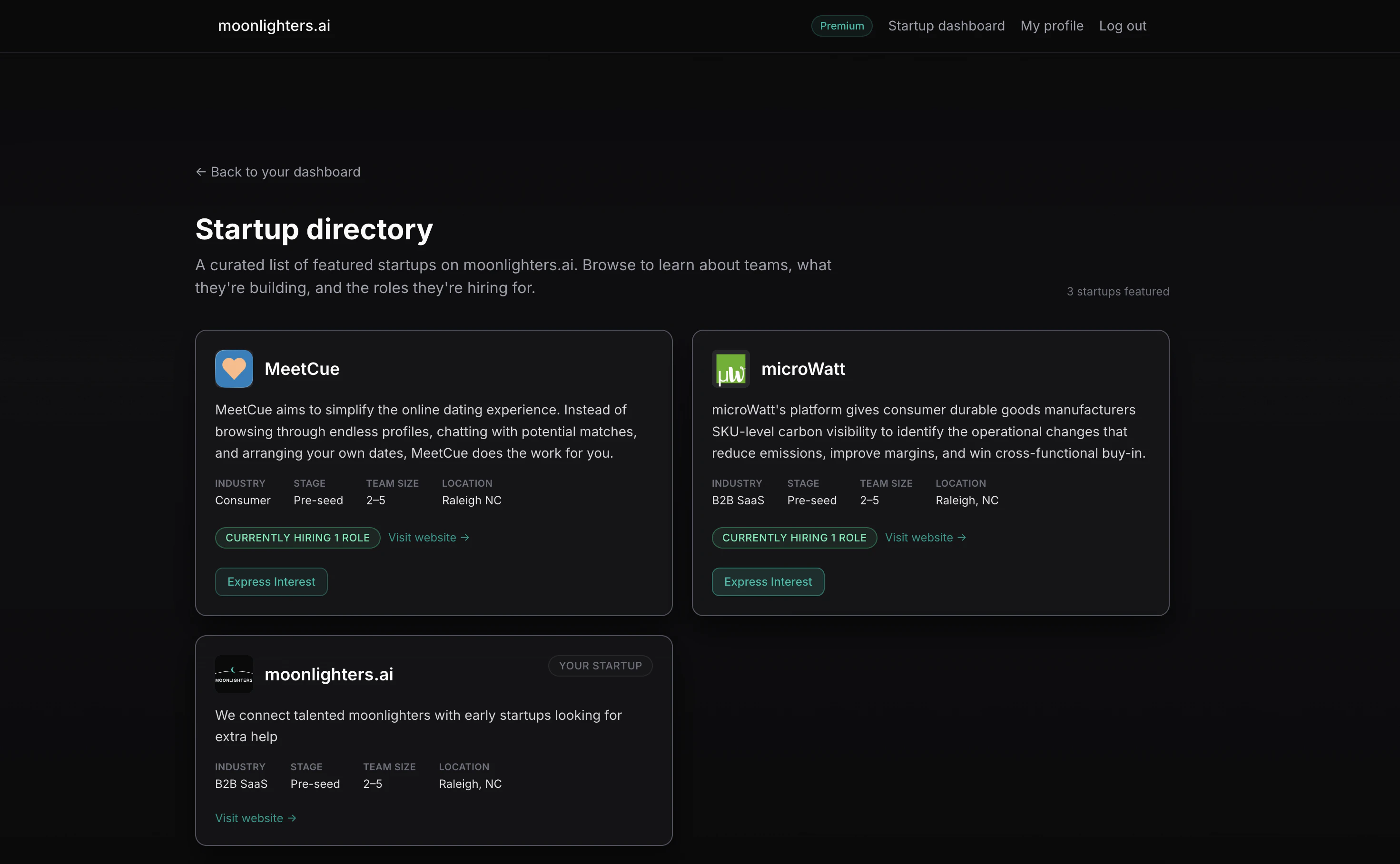1400x864 pixels.
Task: Express Interest in MeetCue
Action: (271, 582)
